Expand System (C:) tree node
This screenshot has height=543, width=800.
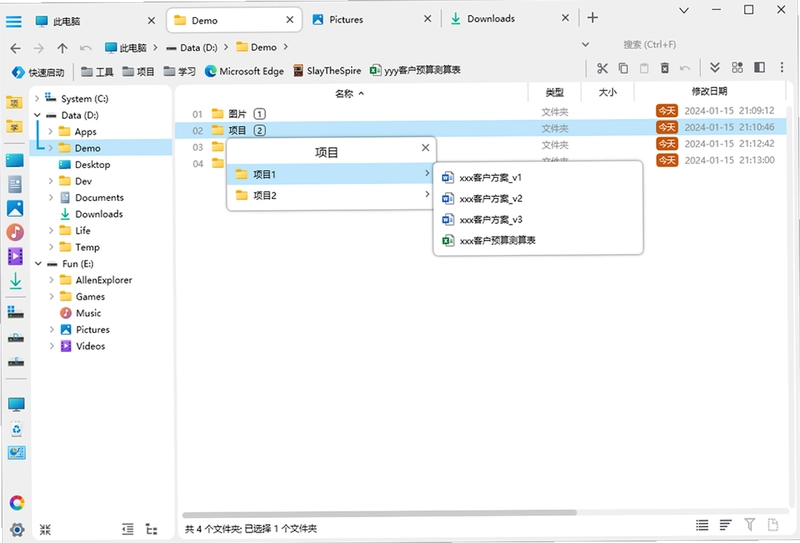37,98
